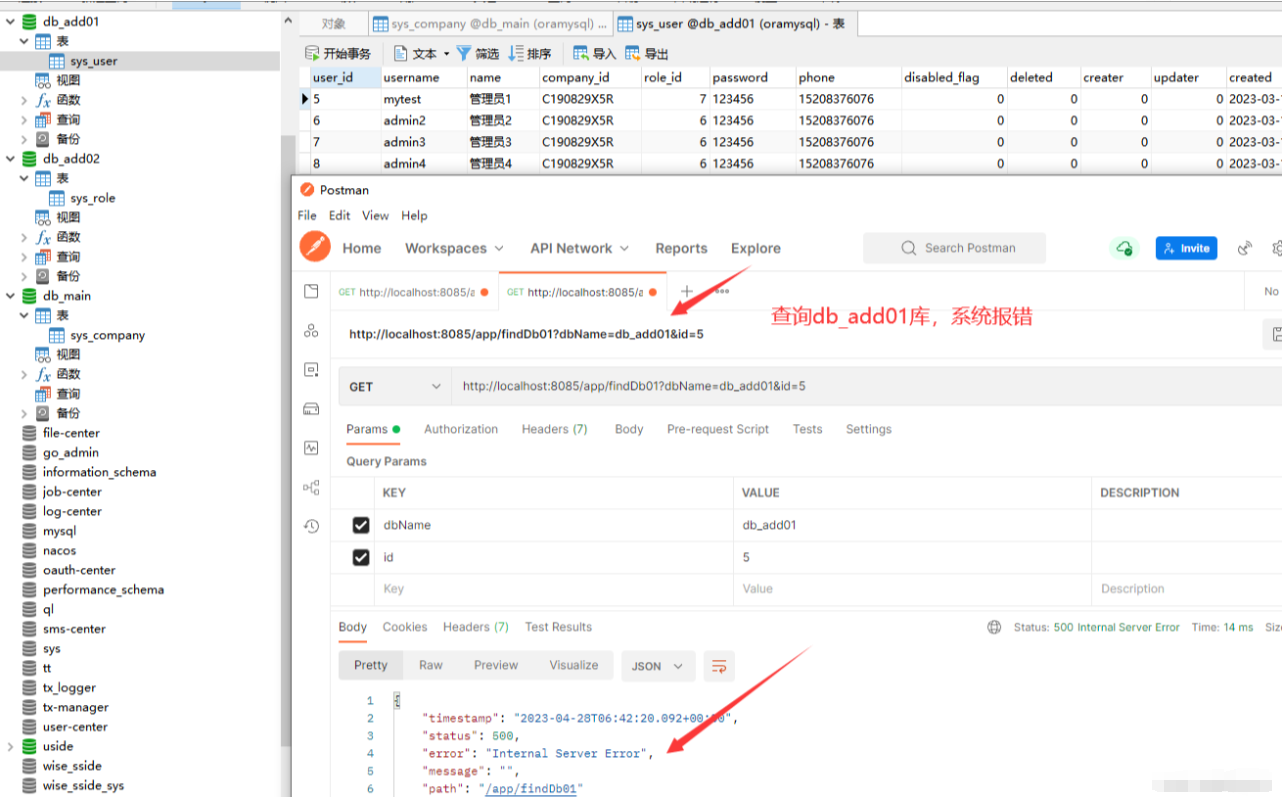Open Monitors icon in Postman sidebar
This screenshot has width=1282, height=797.
click(x=312, y=448)
